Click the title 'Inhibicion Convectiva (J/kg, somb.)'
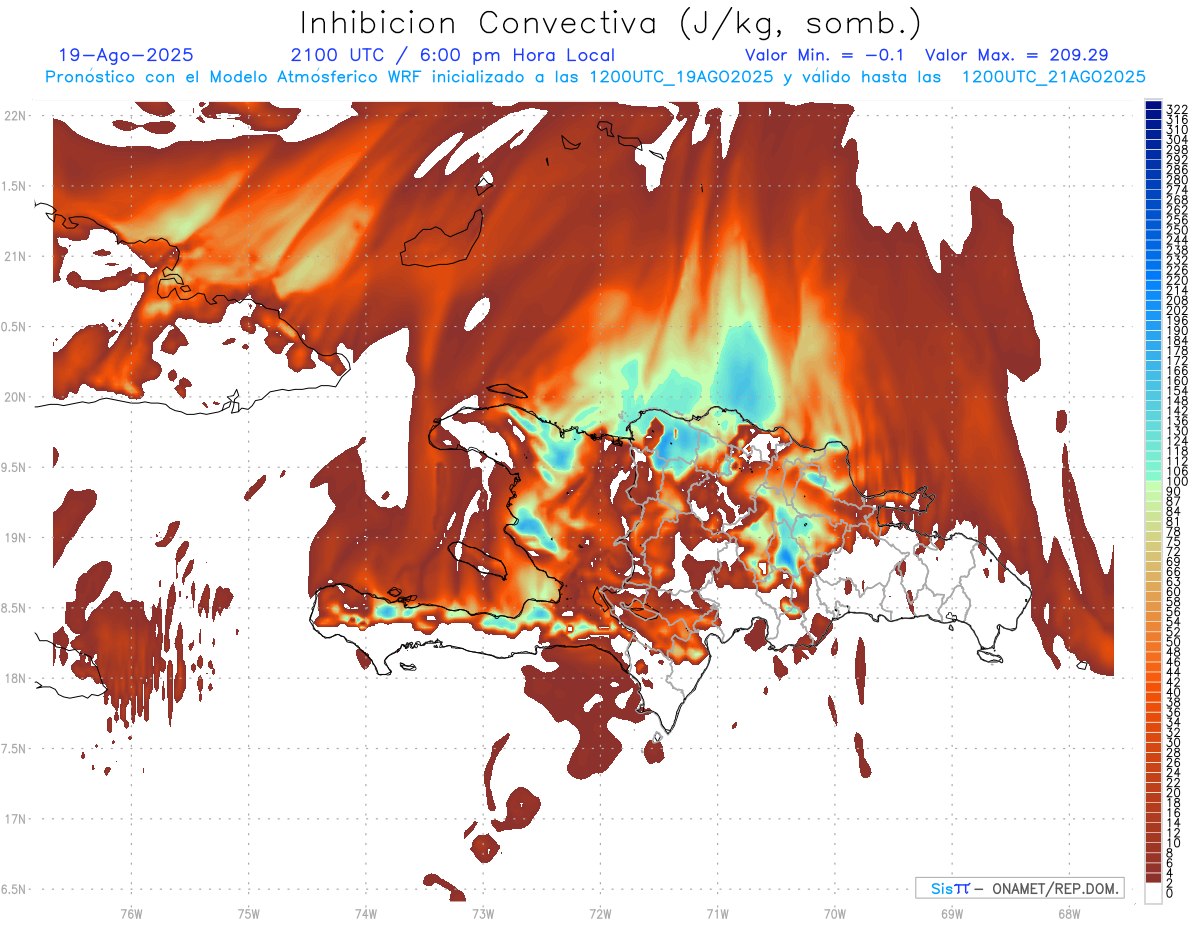Image resolution: width=1200 pixels, height=927 pixels. [x=611, y=24]
